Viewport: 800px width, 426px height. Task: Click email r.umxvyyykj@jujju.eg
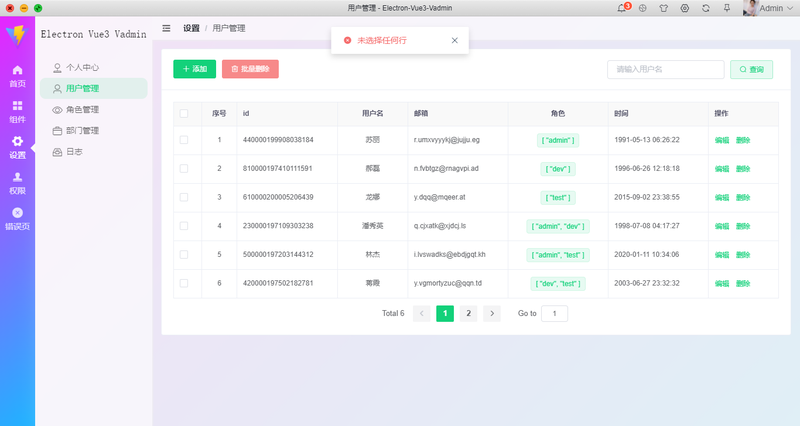pyautogui.click(x=447, y=140)
